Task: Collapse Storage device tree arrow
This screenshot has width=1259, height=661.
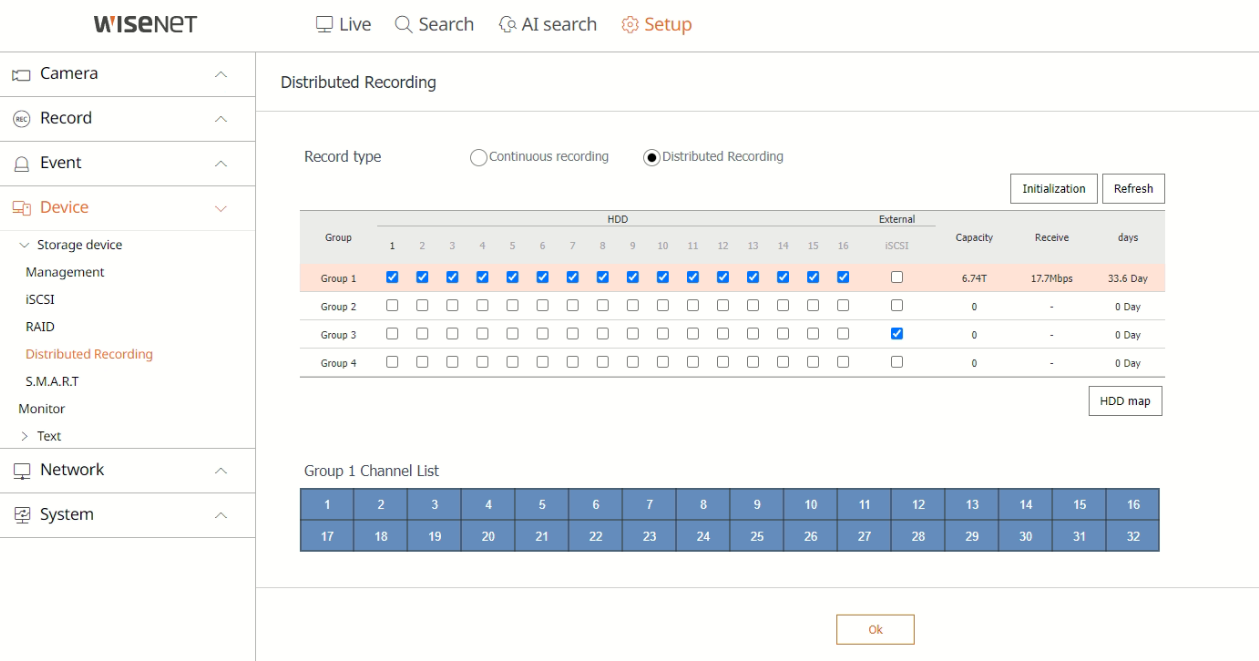Action: pos(25,245)
